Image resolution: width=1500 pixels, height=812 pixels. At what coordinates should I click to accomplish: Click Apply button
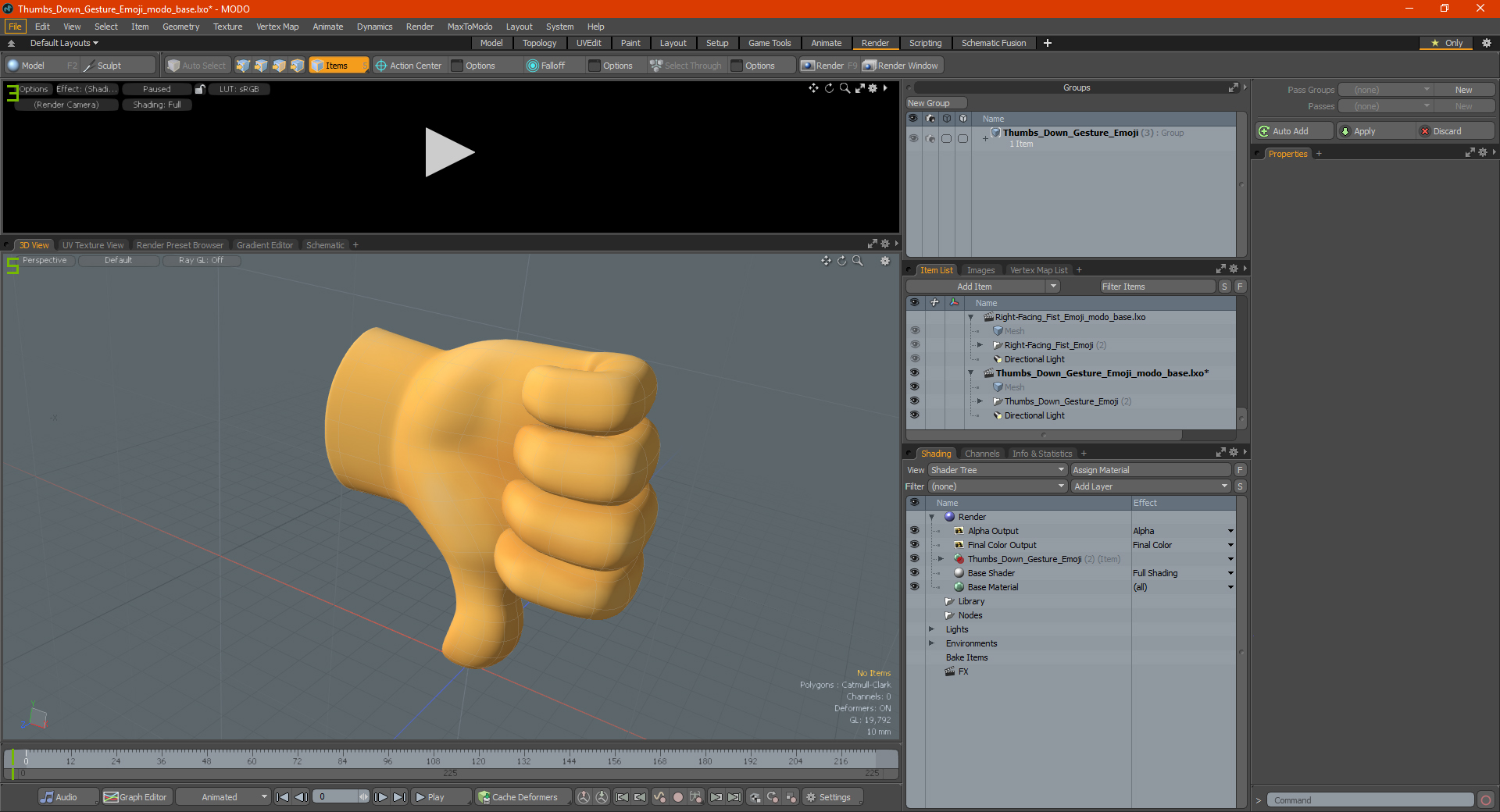1375,131
